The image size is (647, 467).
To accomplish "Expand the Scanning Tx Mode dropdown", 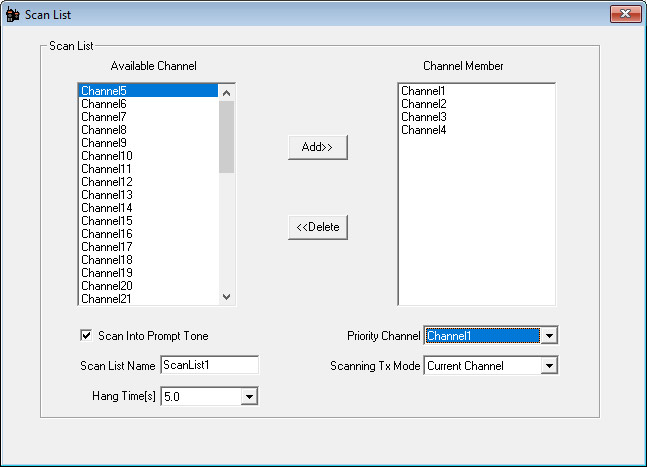I will click(x=548, y=366).
